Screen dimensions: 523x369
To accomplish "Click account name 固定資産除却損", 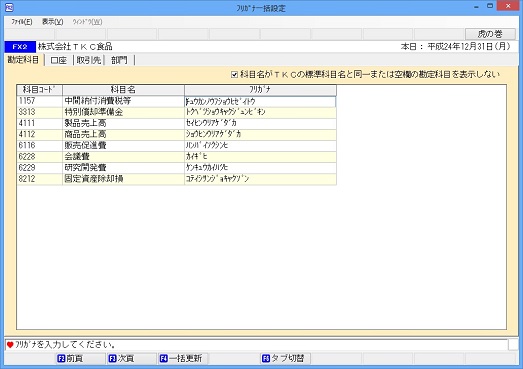I will (123, 179).
